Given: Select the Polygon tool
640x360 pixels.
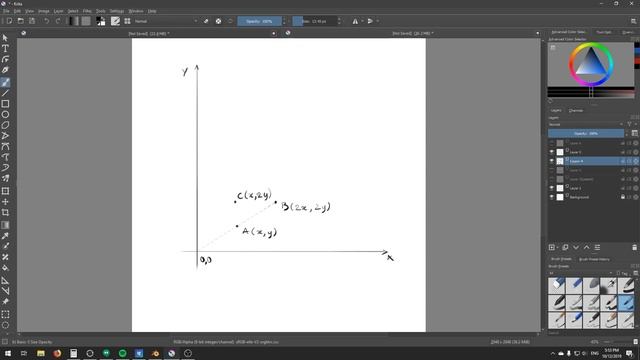Looking at the screenshot, I should [5, 125].
